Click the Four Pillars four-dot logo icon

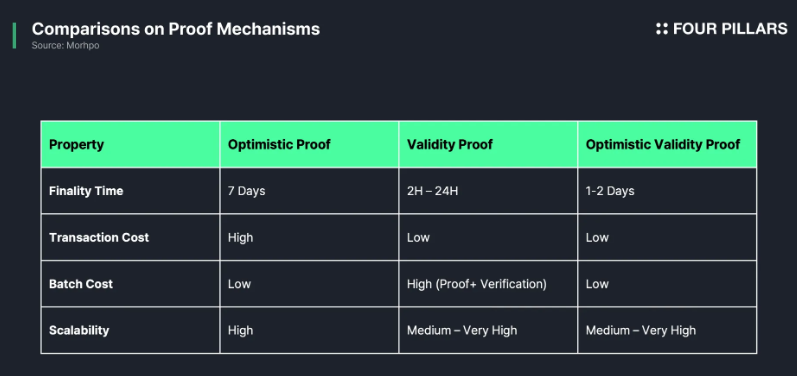(661, 29)
